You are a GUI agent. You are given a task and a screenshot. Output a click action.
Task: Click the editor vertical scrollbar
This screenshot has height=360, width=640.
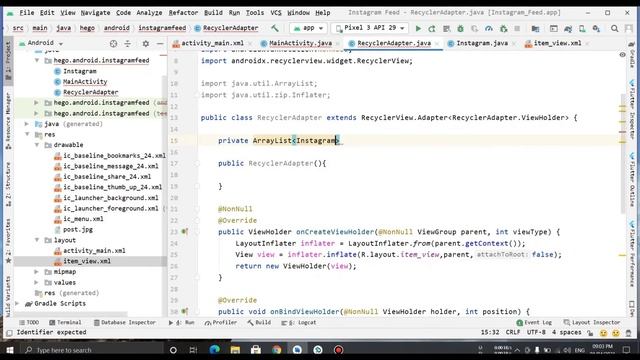point(622,155)
